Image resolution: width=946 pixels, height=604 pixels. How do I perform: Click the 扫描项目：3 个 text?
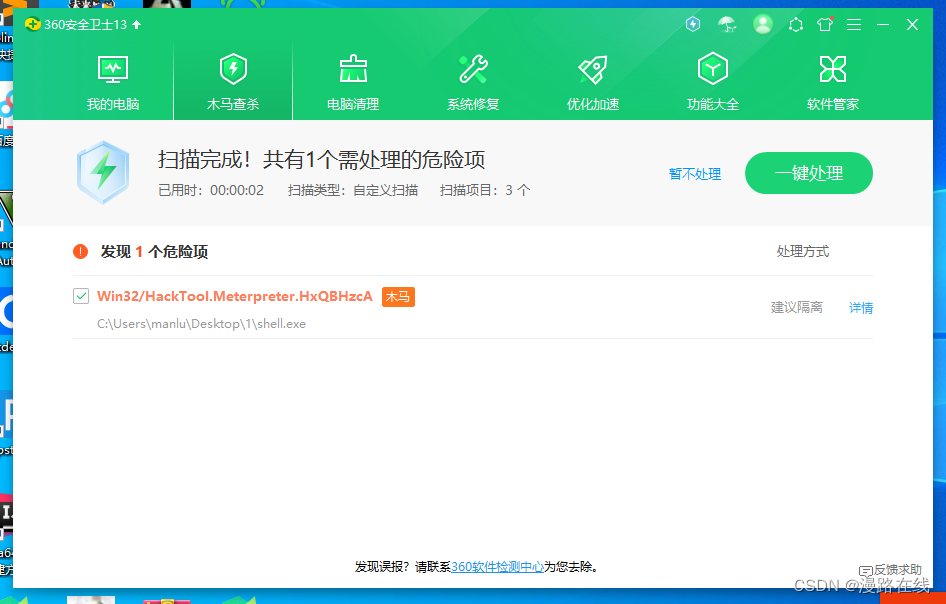[x=485, y=191]
